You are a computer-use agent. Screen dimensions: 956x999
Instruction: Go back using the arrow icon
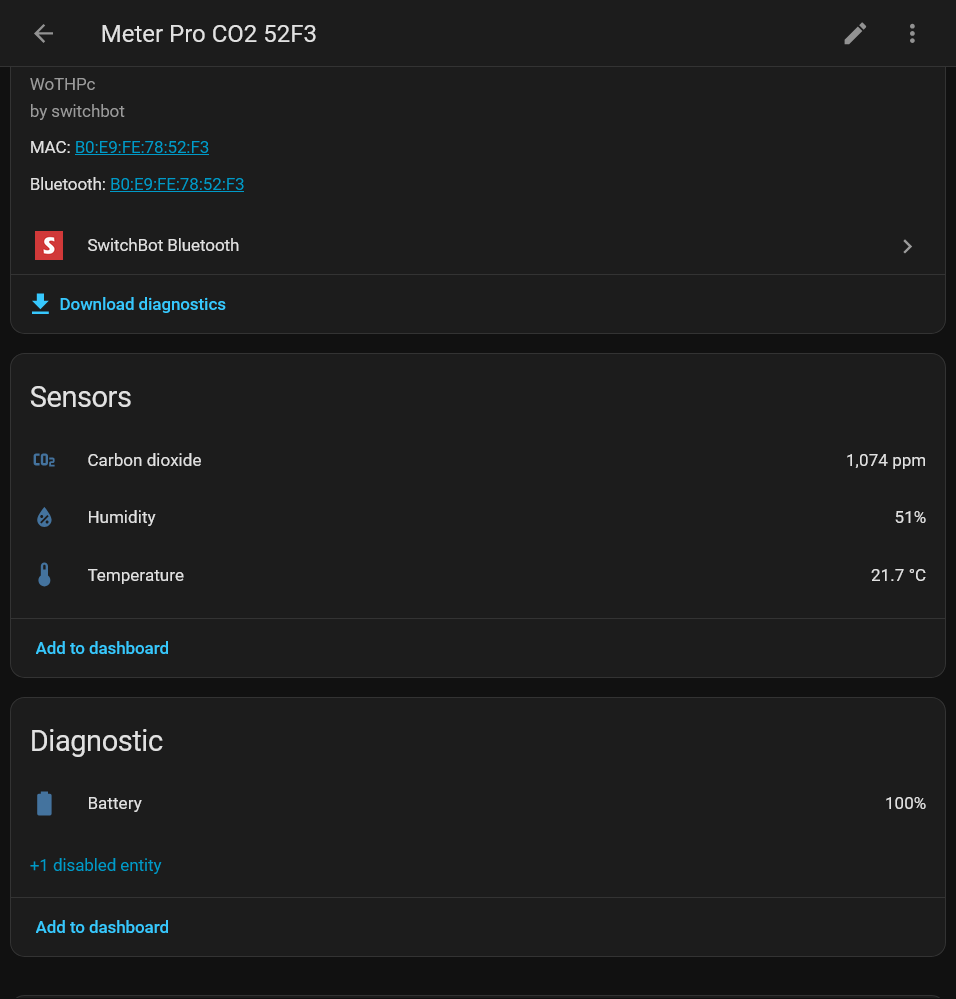[43, 34]
